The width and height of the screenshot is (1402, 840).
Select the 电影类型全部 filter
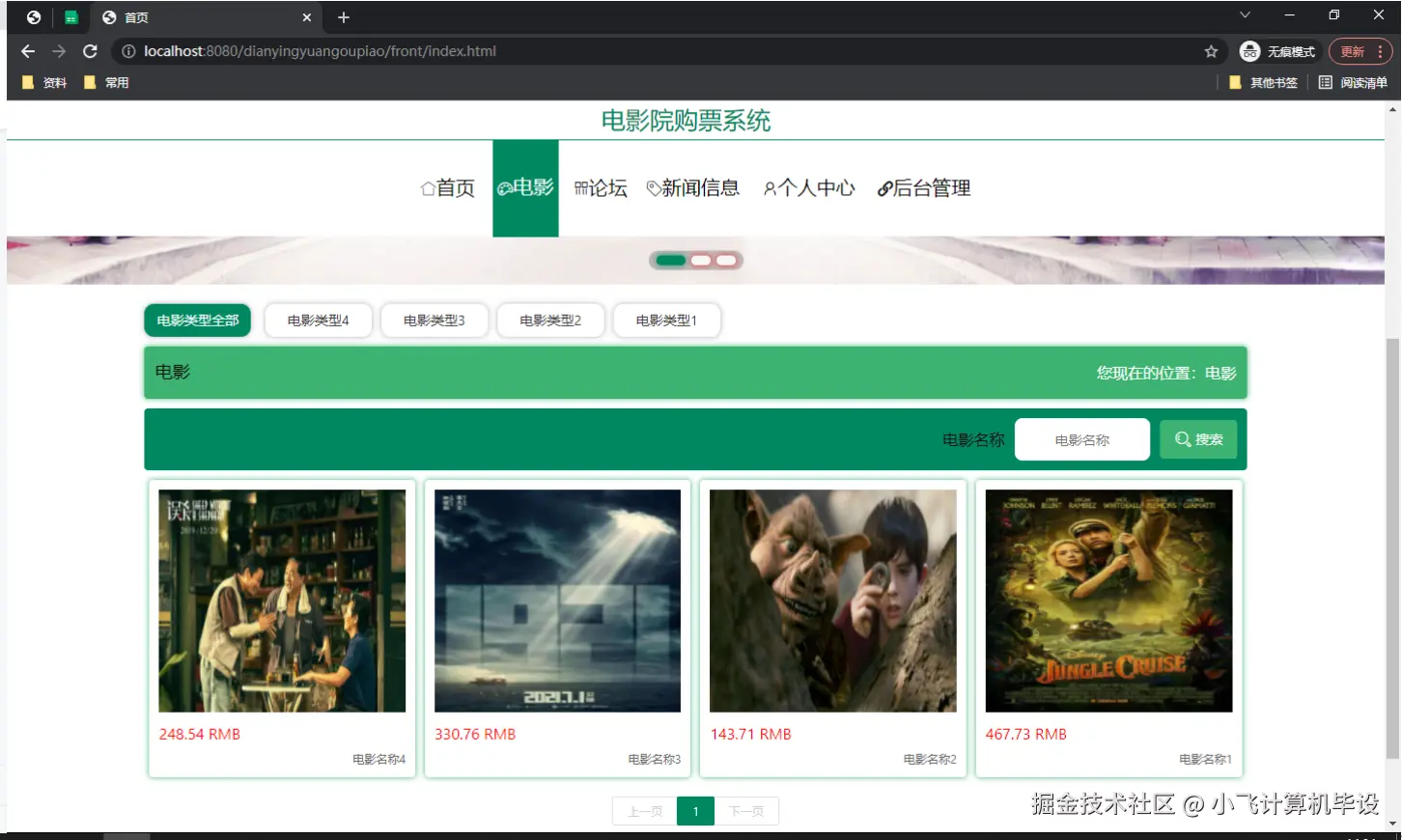point(197,320)
